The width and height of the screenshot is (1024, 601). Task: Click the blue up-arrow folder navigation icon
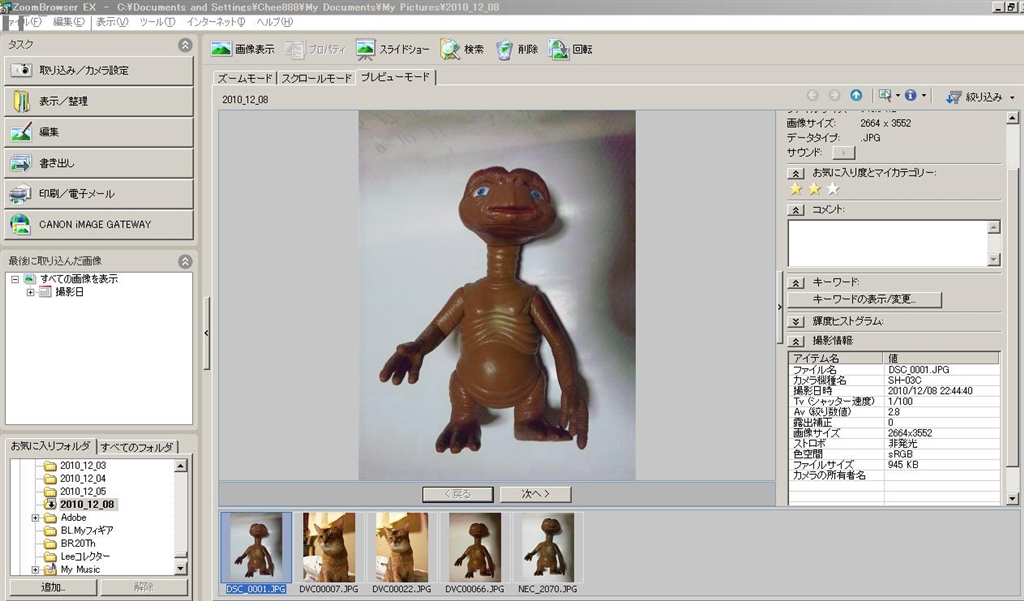(856, 96)
